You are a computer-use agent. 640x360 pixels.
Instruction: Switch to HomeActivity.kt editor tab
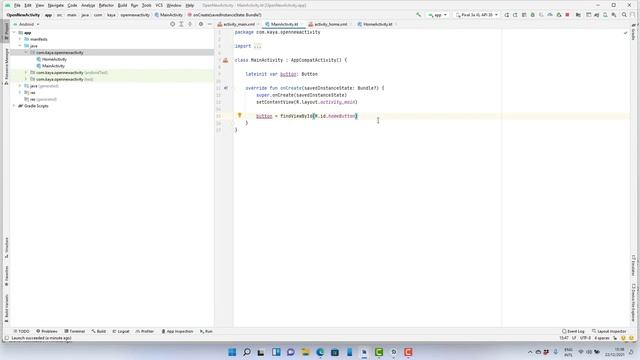pyautogui.click(x=377, y=24)
